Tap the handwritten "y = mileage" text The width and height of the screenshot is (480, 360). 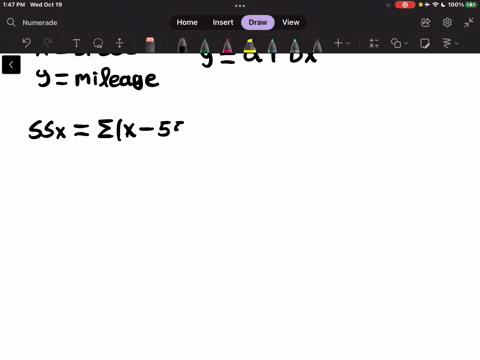97,78
